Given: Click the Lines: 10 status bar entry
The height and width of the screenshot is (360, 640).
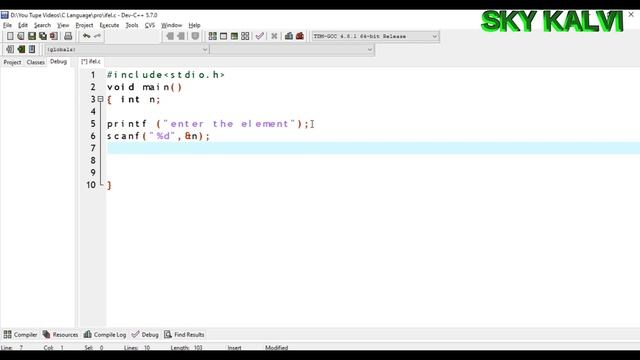Looking at the screenshot, I should pos(137,348).
